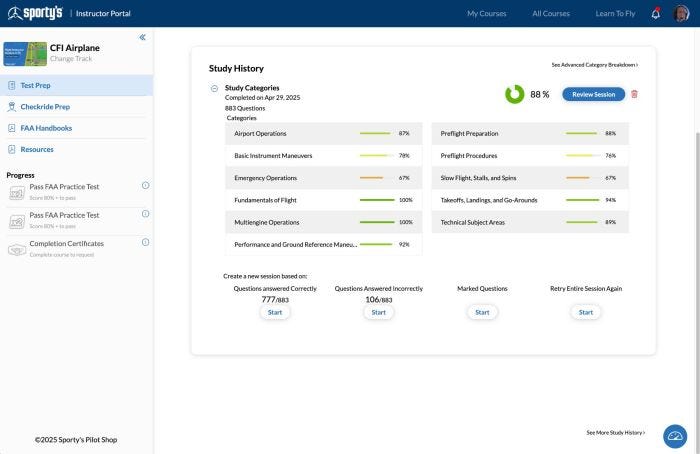Open See More Study History

point(615,433)
